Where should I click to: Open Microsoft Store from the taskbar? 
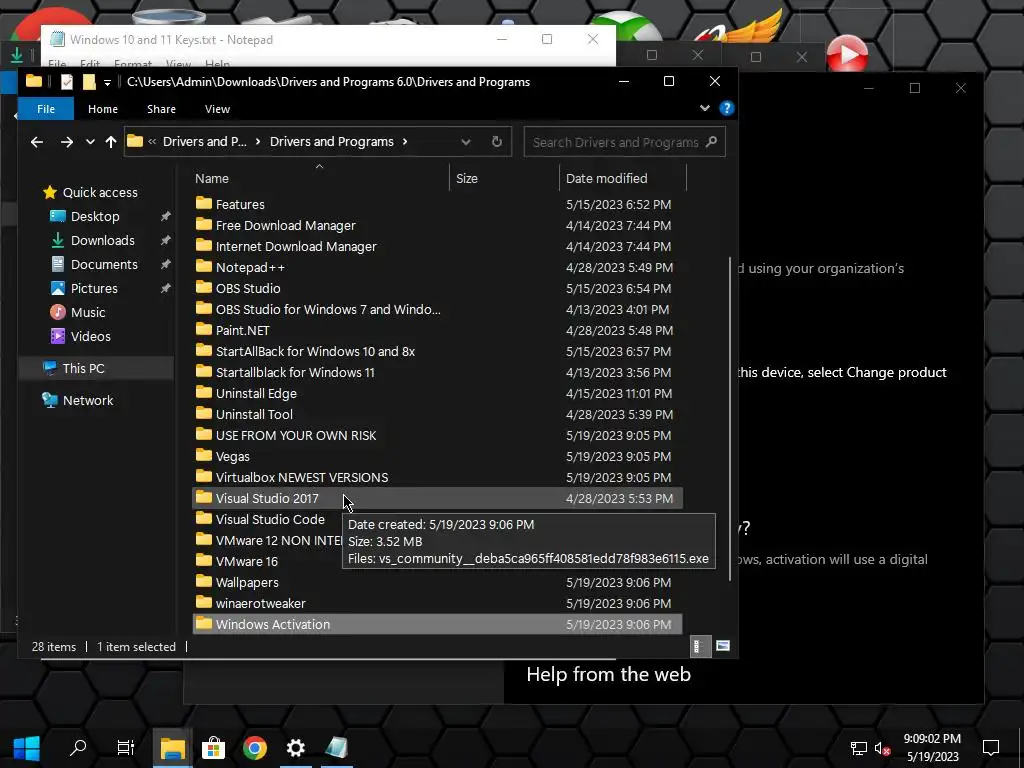pyautogui.click(x=214, y=747)
